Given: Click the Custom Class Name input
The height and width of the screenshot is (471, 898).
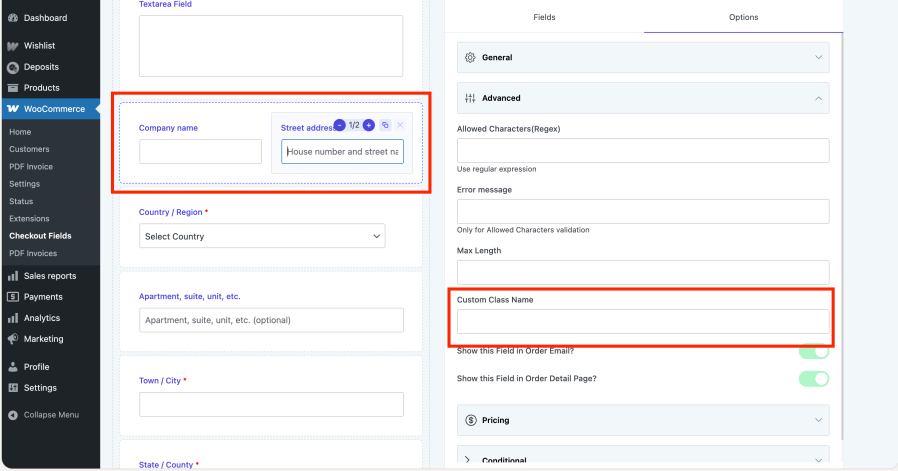Looking at the screenshot, I should click(x=643, y=321).
